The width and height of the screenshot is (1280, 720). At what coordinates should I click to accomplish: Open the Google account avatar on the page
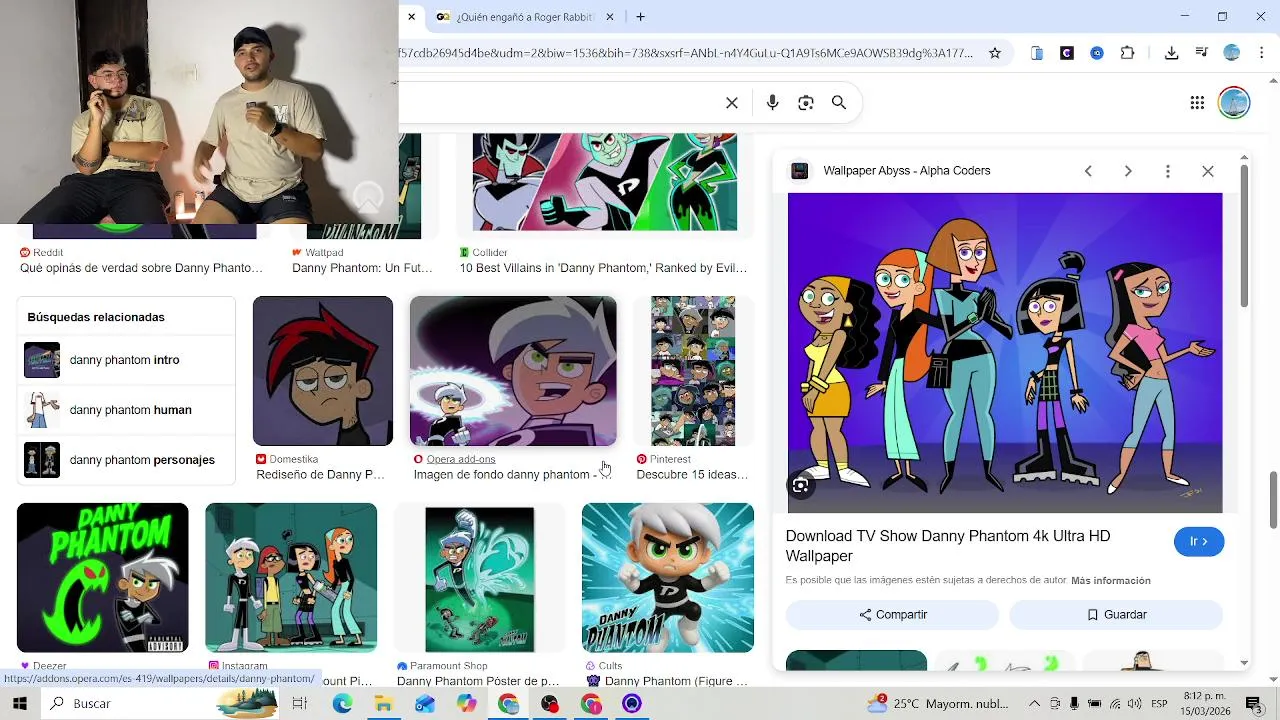pos(1234,103)
